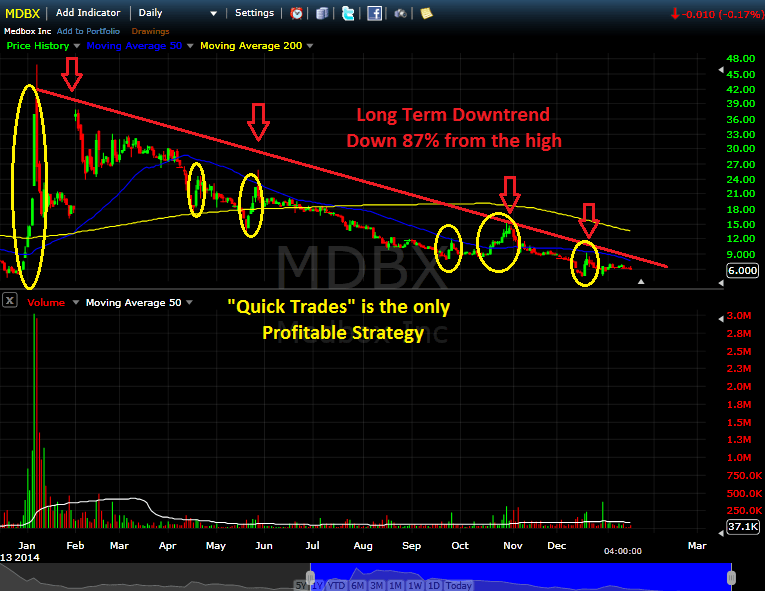Open the data table stack icon
The image size is (765, 591).
pyautogui.click(x=322, y=13)
